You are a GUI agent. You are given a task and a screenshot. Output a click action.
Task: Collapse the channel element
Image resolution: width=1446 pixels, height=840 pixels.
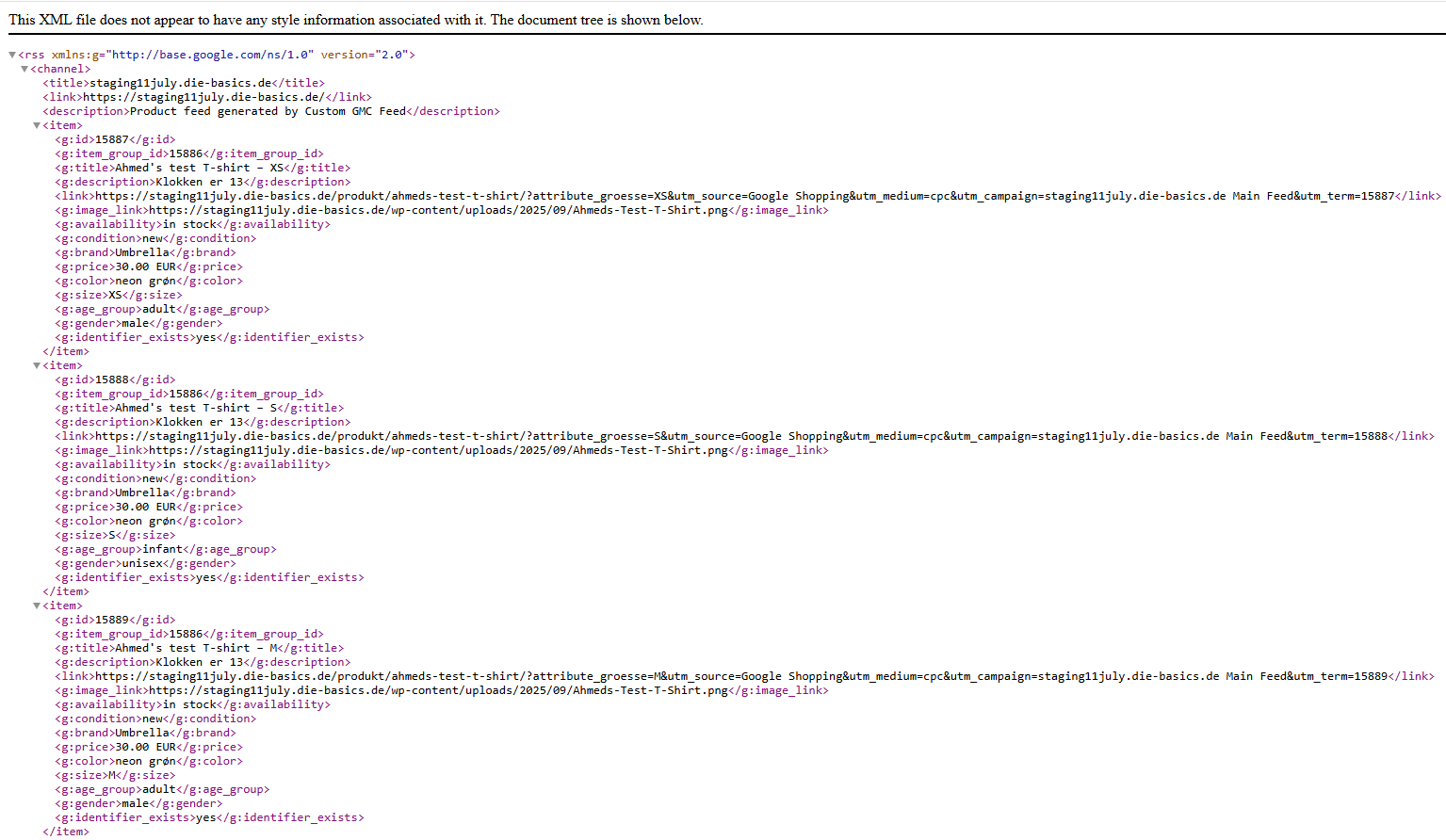(x=25, y=68)
